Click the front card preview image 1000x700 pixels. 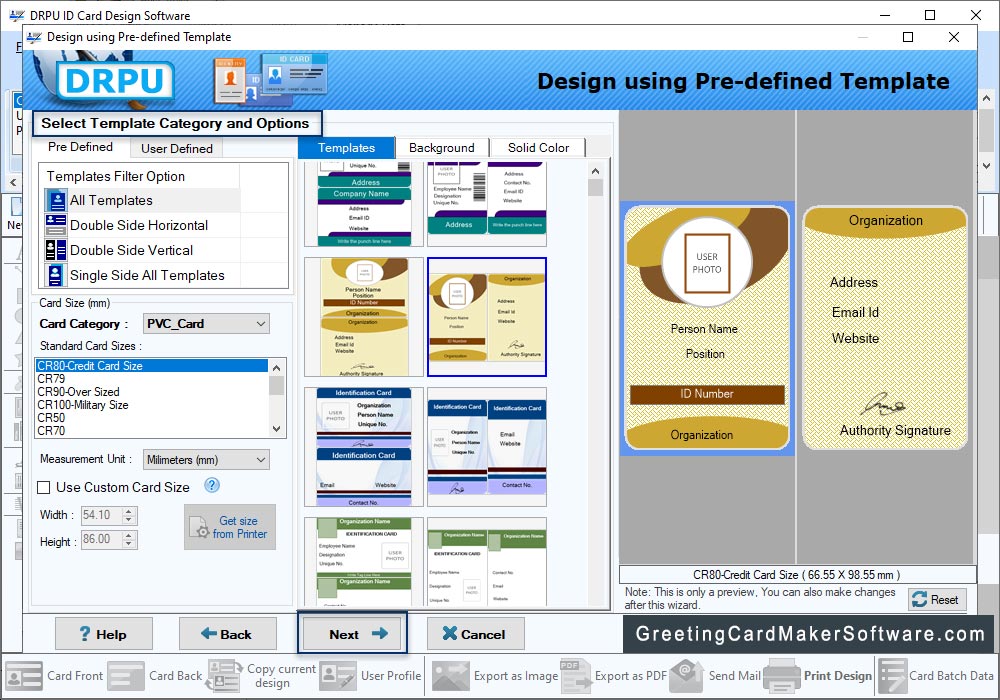pyautogui.click(x=707, y=328)
